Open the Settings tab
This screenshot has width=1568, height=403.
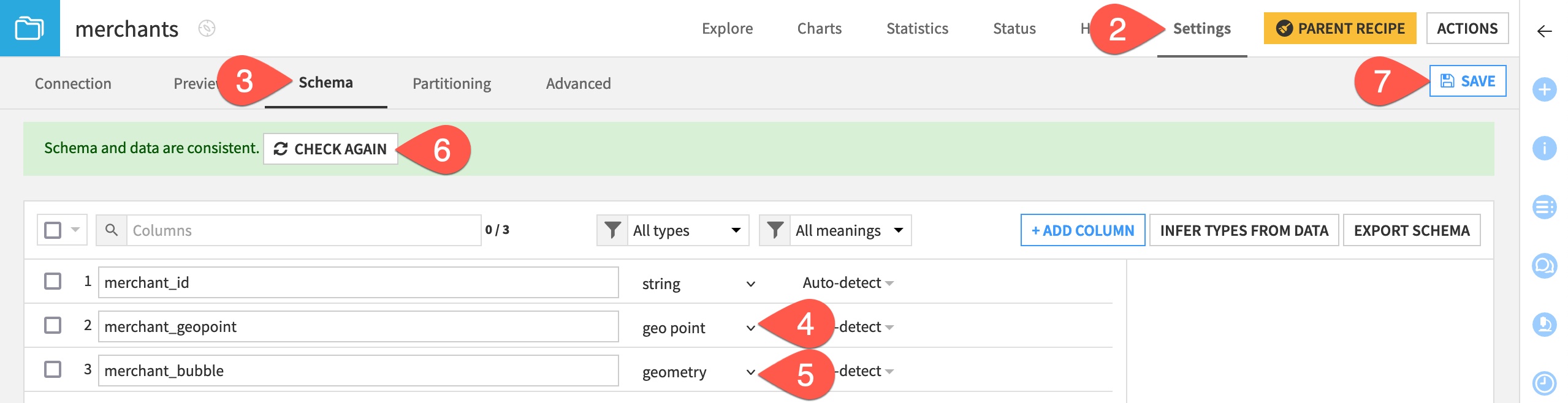click(1201, 29)
